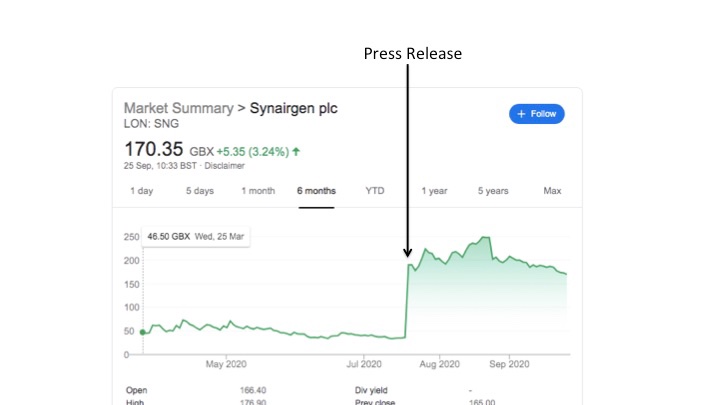Click the Open value 166.40
Image resolution: width=720 pixels, height=405 pixels.
click(253, 390)
